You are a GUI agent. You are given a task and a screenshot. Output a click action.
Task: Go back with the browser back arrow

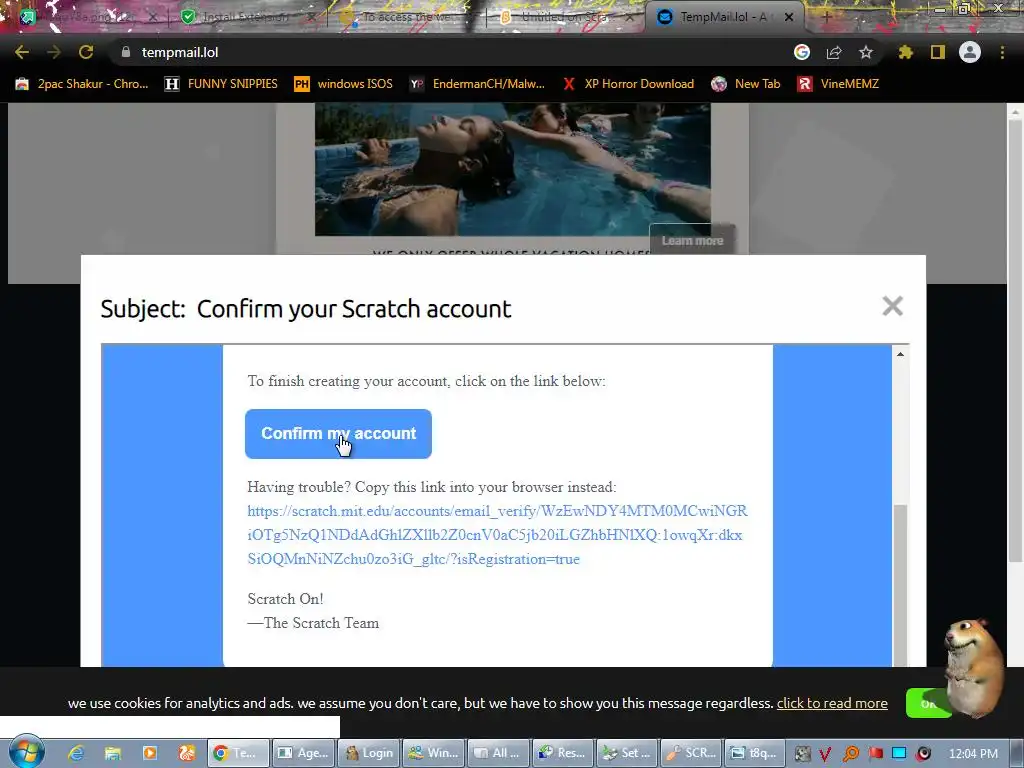click(22, 52)
